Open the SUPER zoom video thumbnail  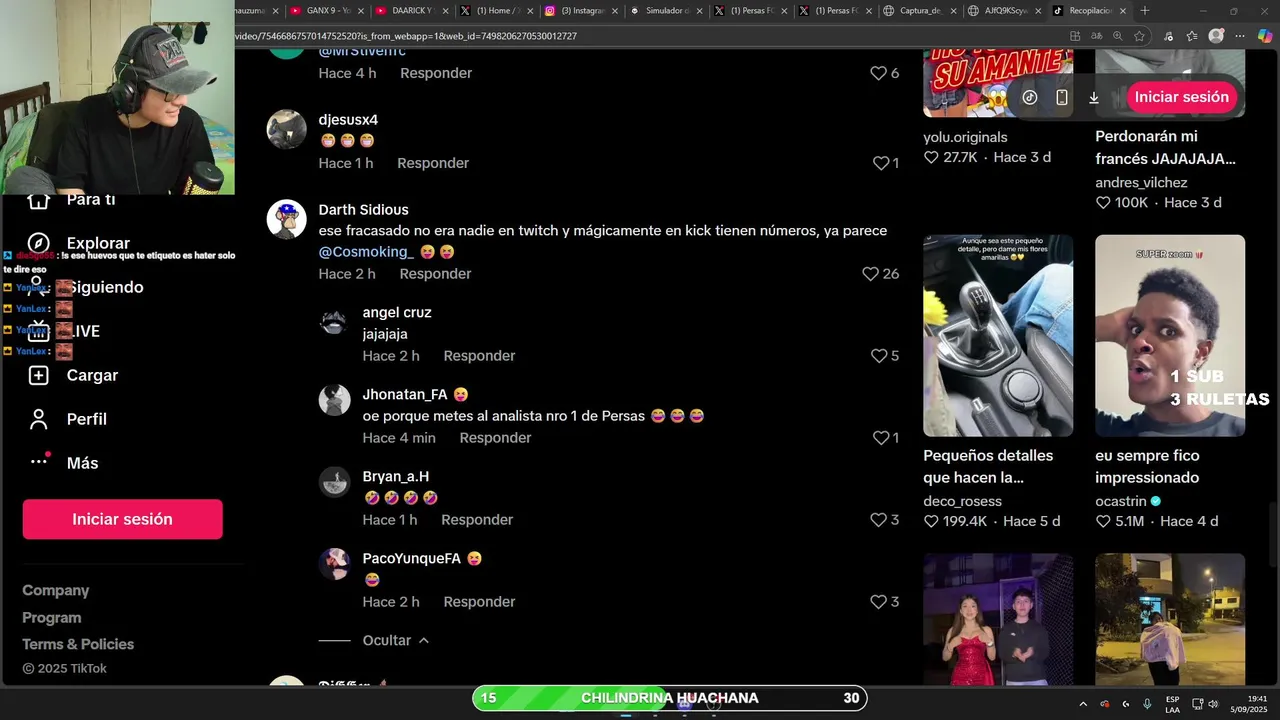point(1170,336)
